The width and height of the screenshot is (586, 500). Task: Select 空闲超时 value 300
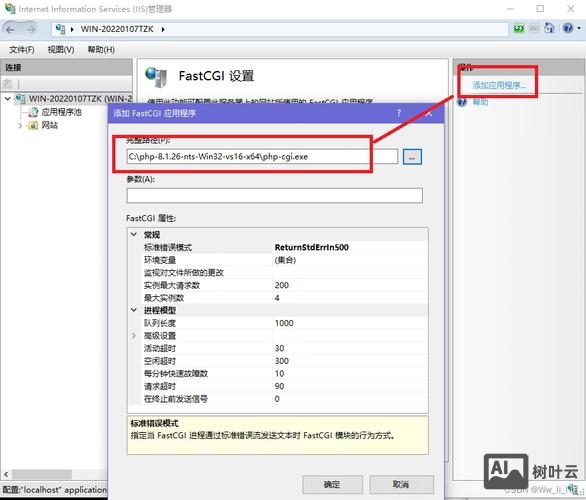pos(281,361)
